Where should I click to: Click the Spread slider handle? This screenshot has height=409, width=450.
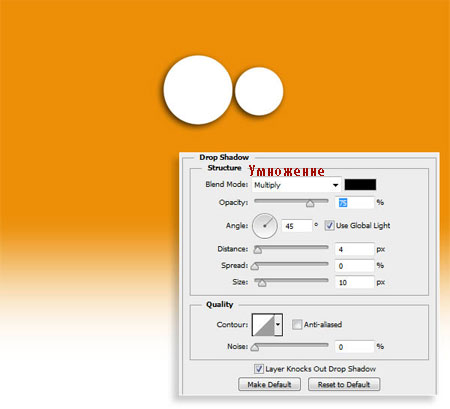click(255, 266)
